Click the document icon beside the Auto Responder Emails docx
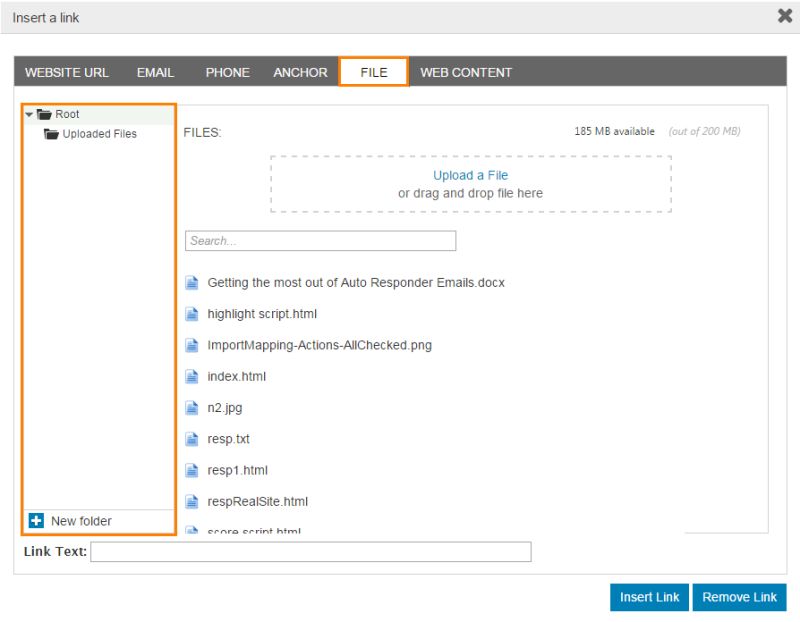 pyautogui.click(x=192, y=282)
